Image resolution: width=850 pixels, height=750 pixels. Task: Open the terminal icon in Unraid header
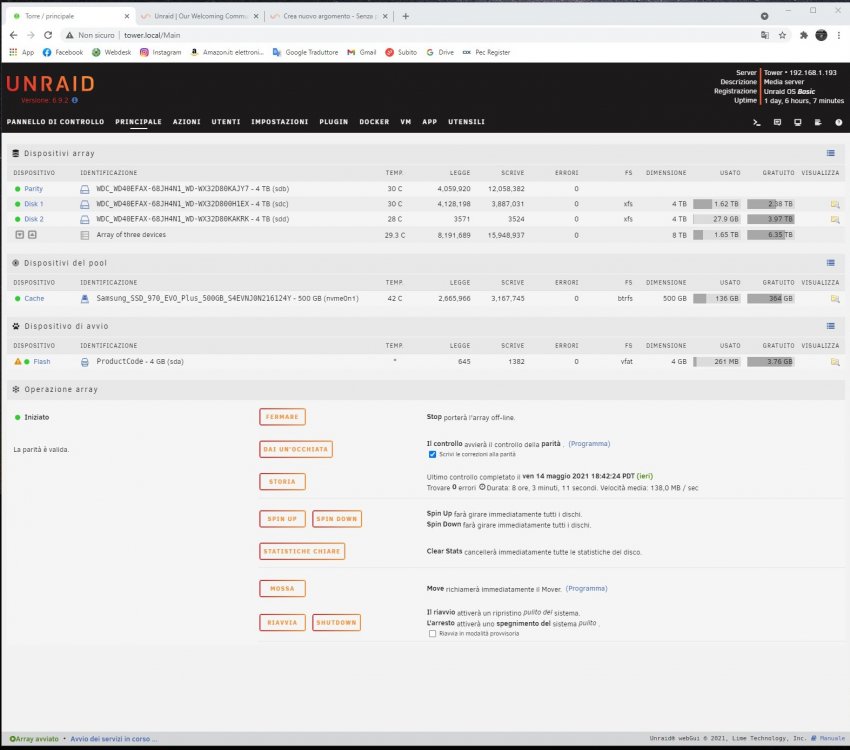(757, 122)
